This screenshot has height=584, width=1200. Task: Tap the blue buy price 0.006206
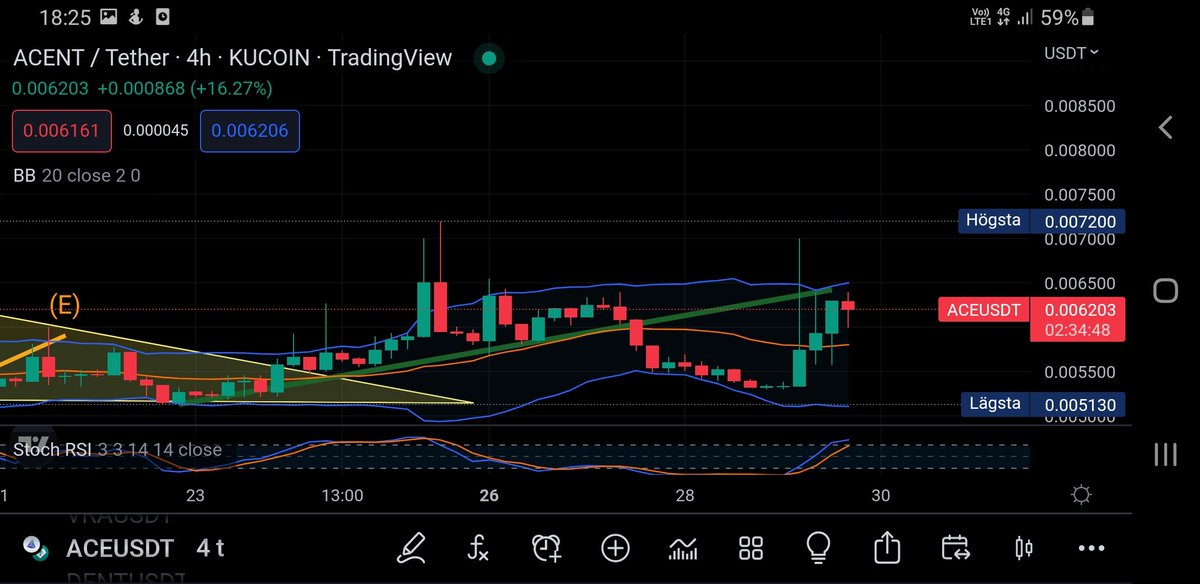(x=249, y=131)
